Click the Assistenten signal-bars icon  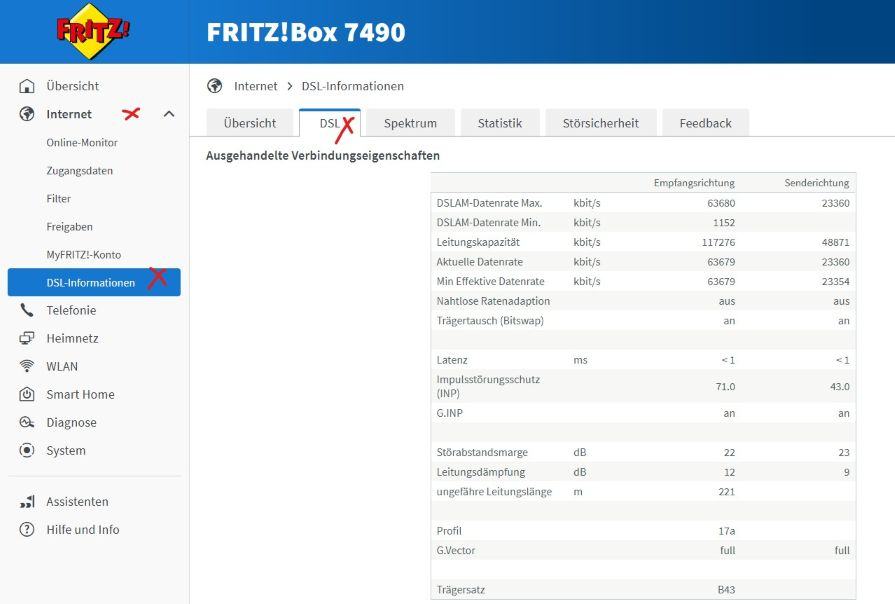27,501
